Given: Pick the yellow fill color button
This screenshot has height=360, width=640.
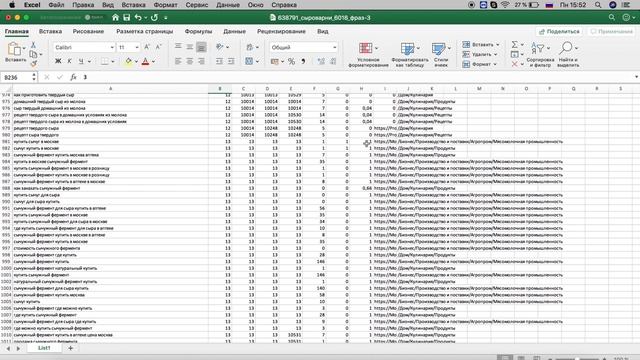Looking at the screenshot, I should [x=129, y=62].
